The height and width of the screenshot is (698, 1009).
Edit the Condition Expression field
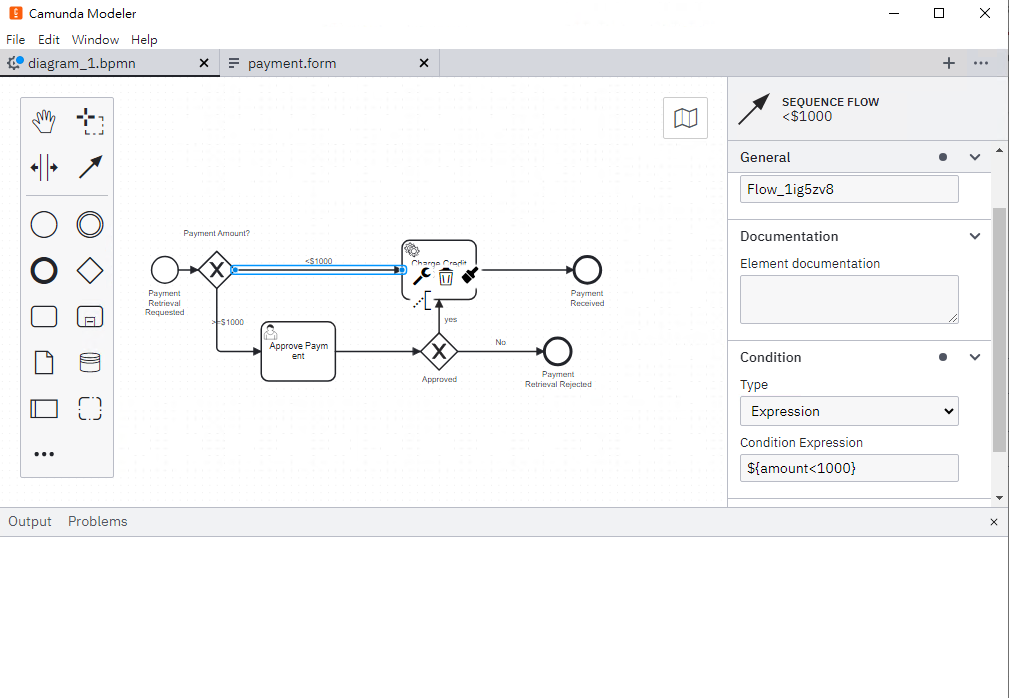pyautogui.click(x=849, y=468)
